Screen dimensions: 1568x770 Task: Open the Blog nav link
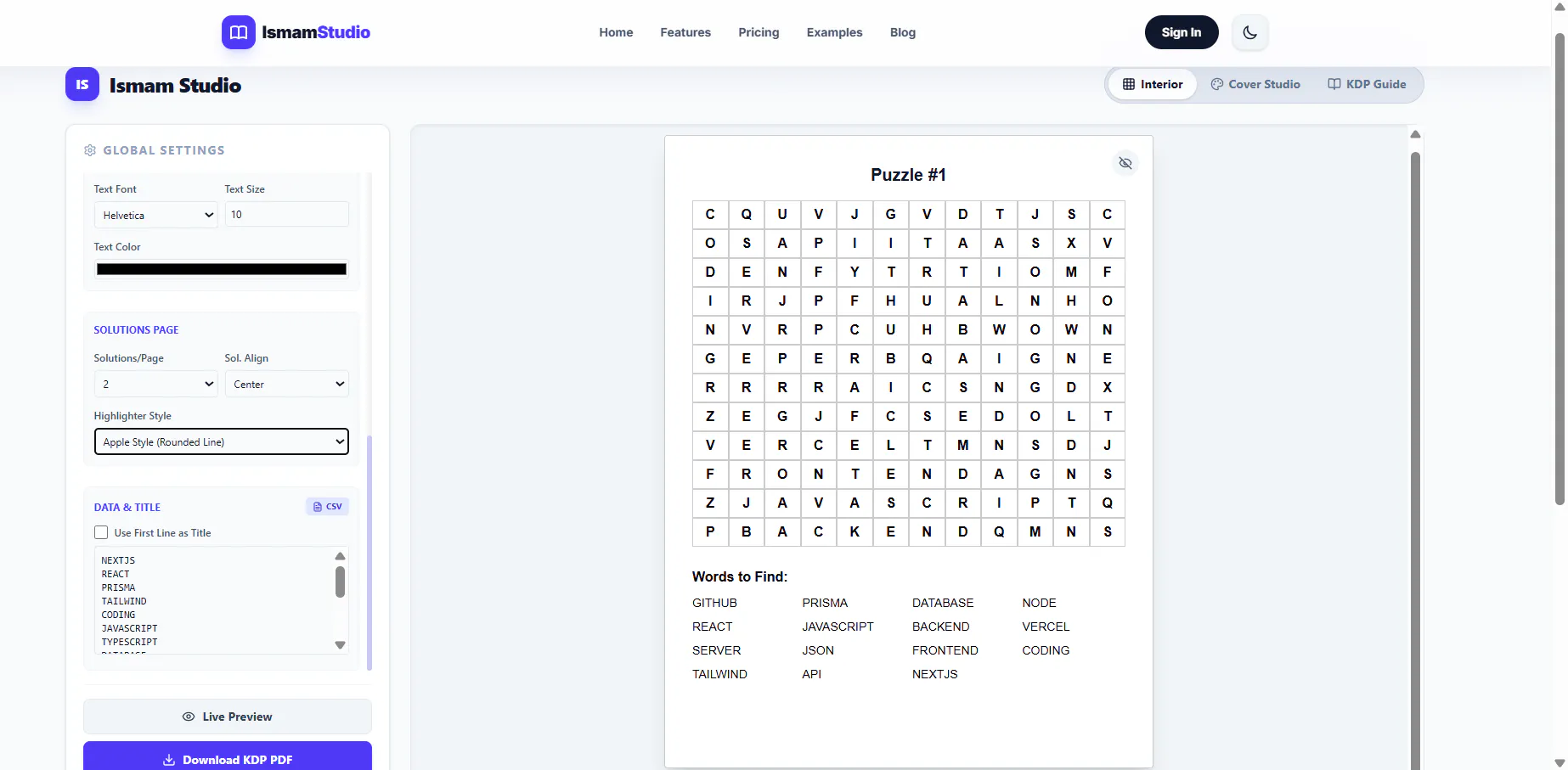coord(903,32)
